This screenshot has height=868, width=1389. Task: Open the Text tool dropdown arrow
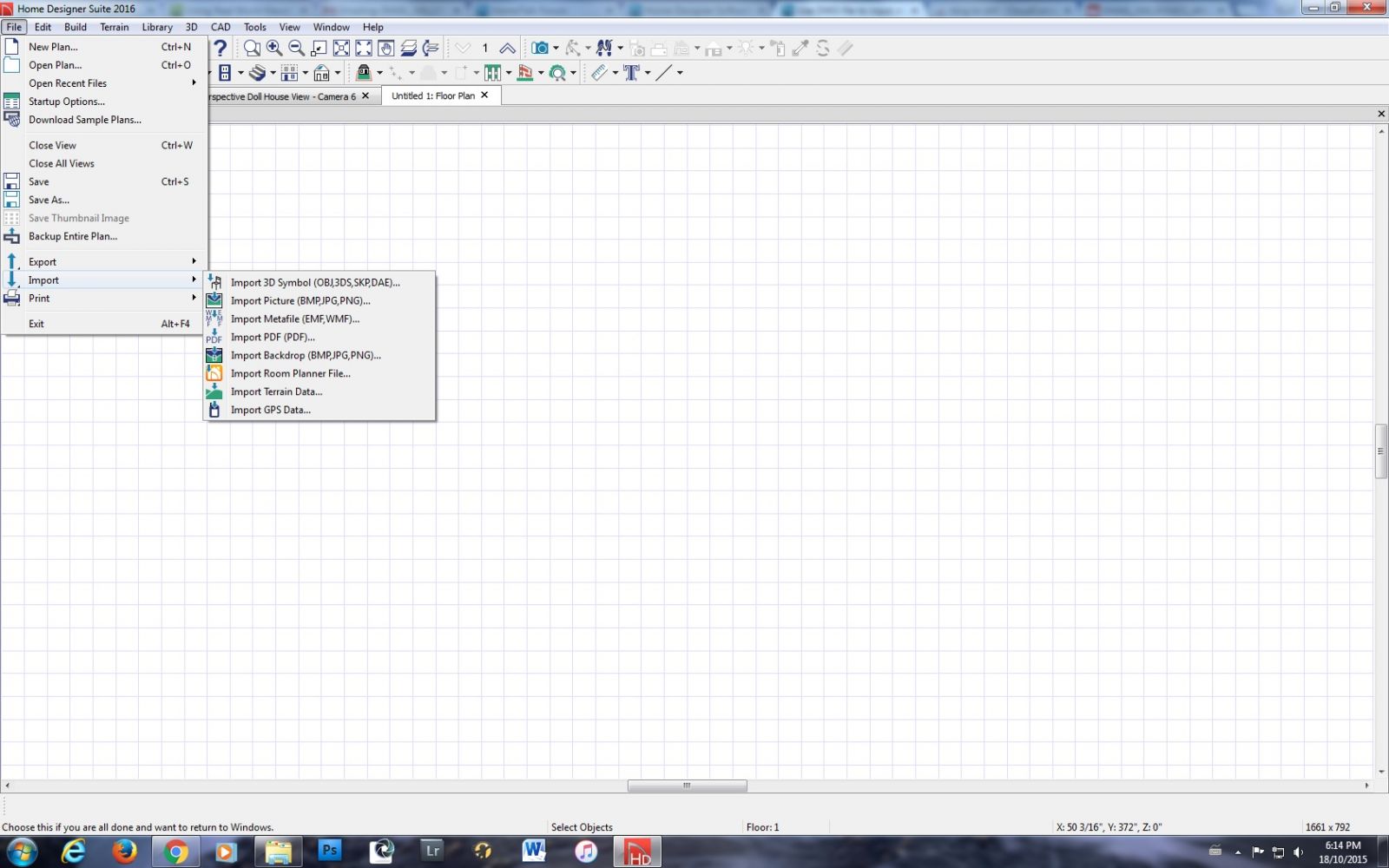tap(648, 73)
